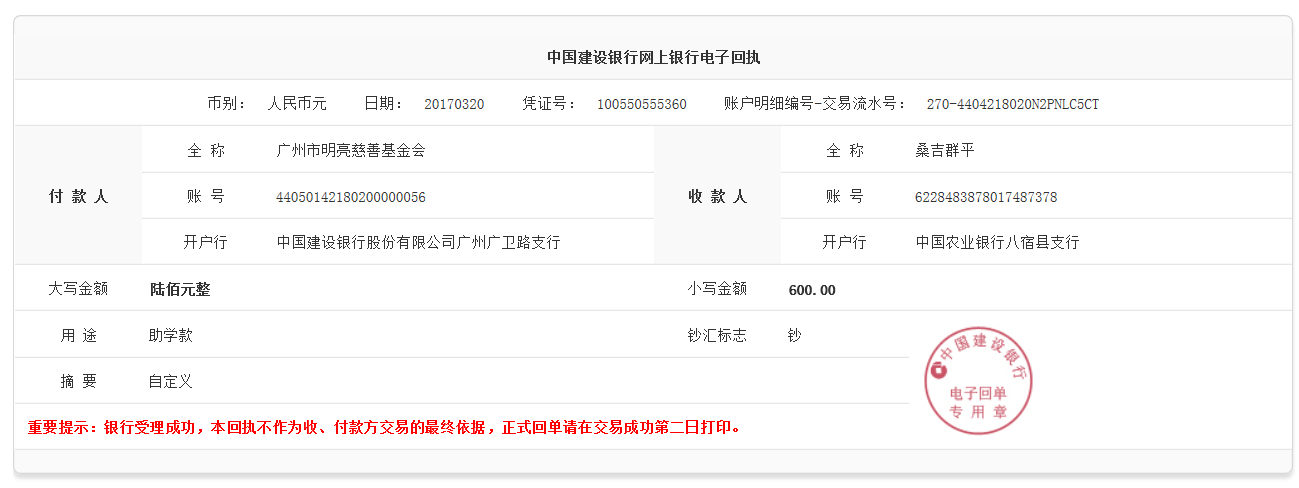1299x488 pixels.
Task: Select the currency value 人民币元
Action: click(297, 103)
